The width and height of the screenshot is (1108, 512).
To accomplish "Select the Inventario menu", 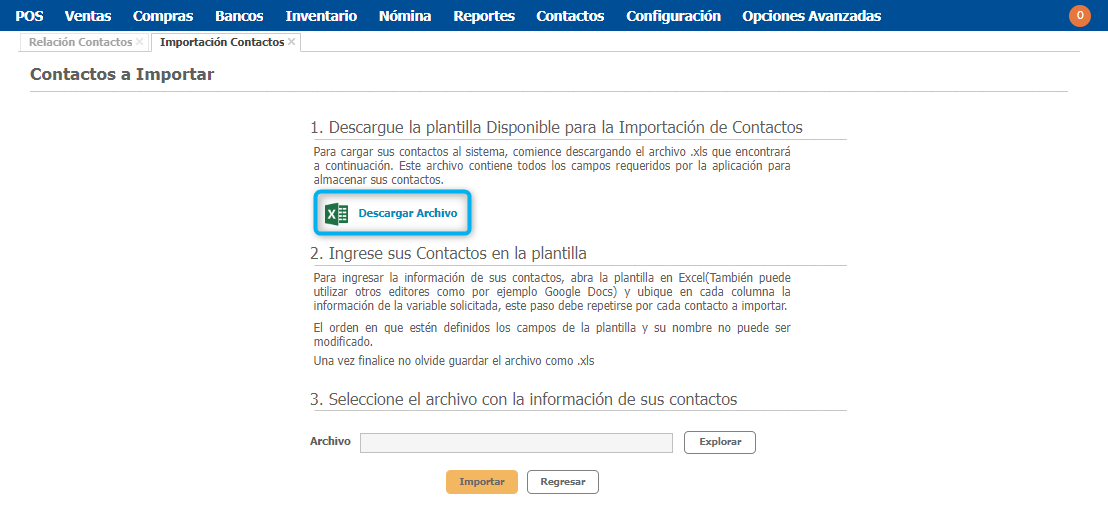I will [x=321, y=16].
